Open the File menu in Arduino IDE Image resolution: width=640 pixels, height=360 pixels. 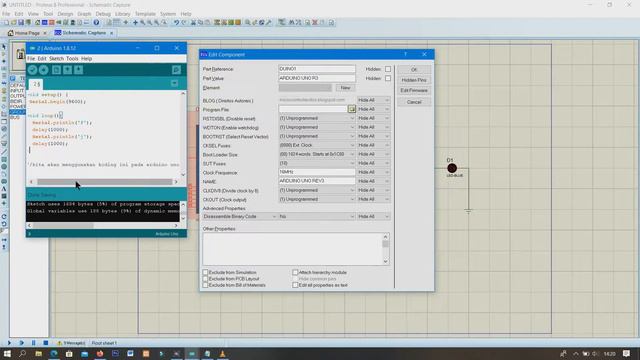coord(31,59)
